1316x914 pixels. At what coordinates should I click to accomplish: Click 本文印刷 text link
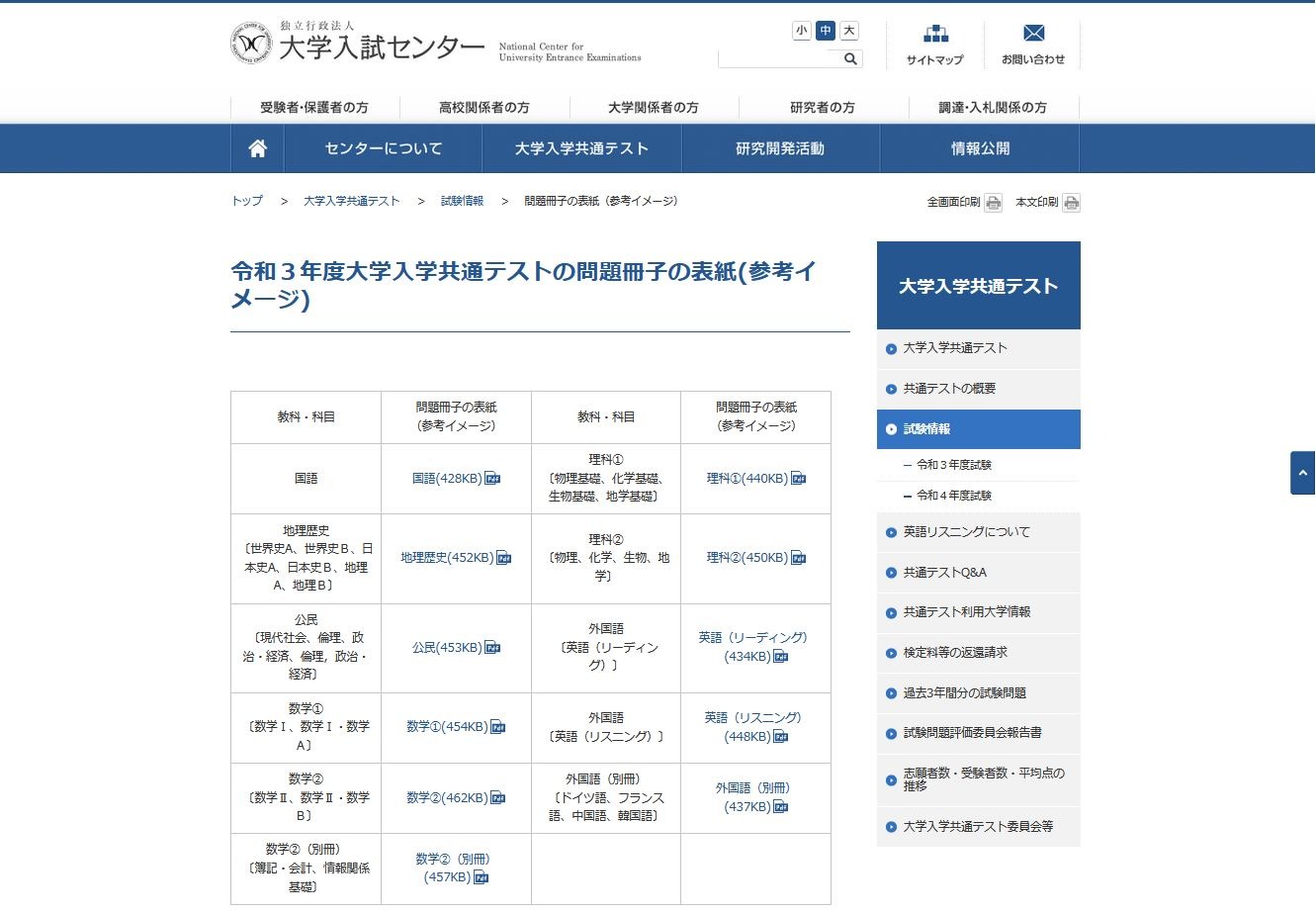click(x=1037, y=202)
